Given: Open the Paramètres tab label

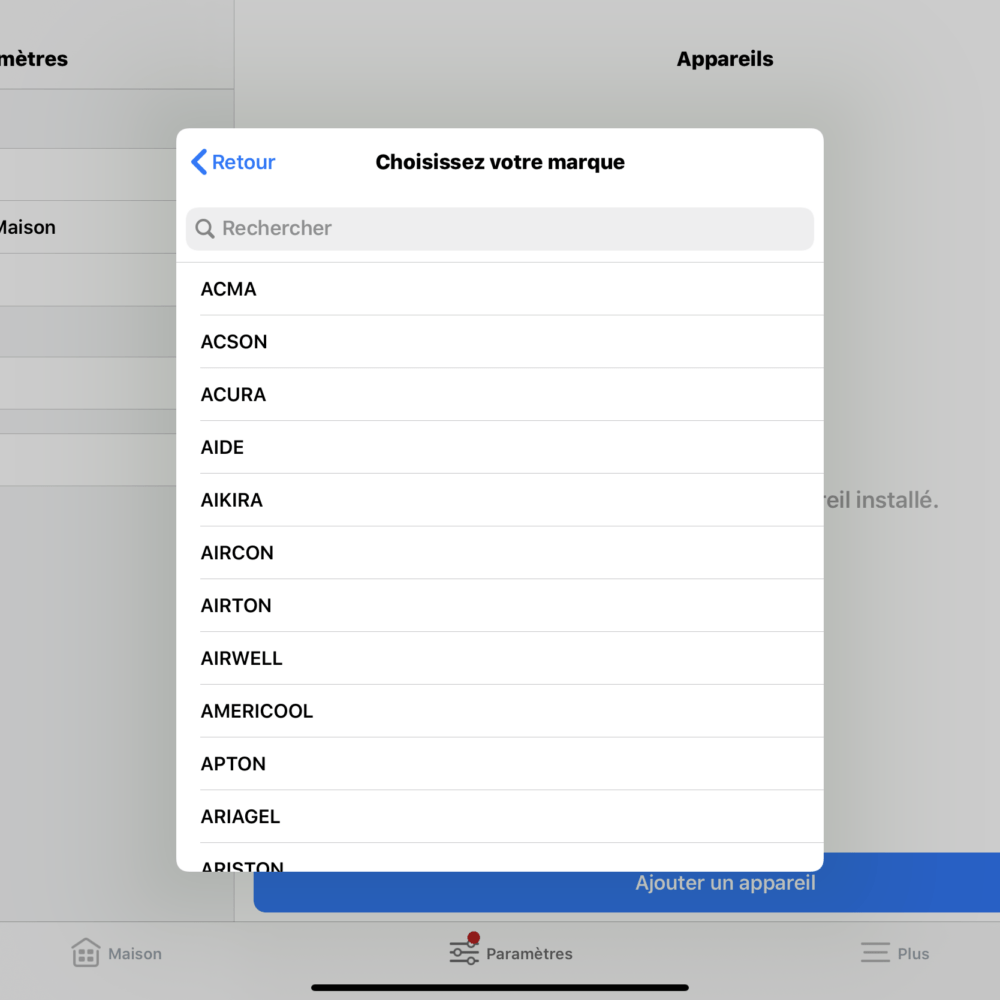Looking at the screenshot, I should [x=529, y=953].
